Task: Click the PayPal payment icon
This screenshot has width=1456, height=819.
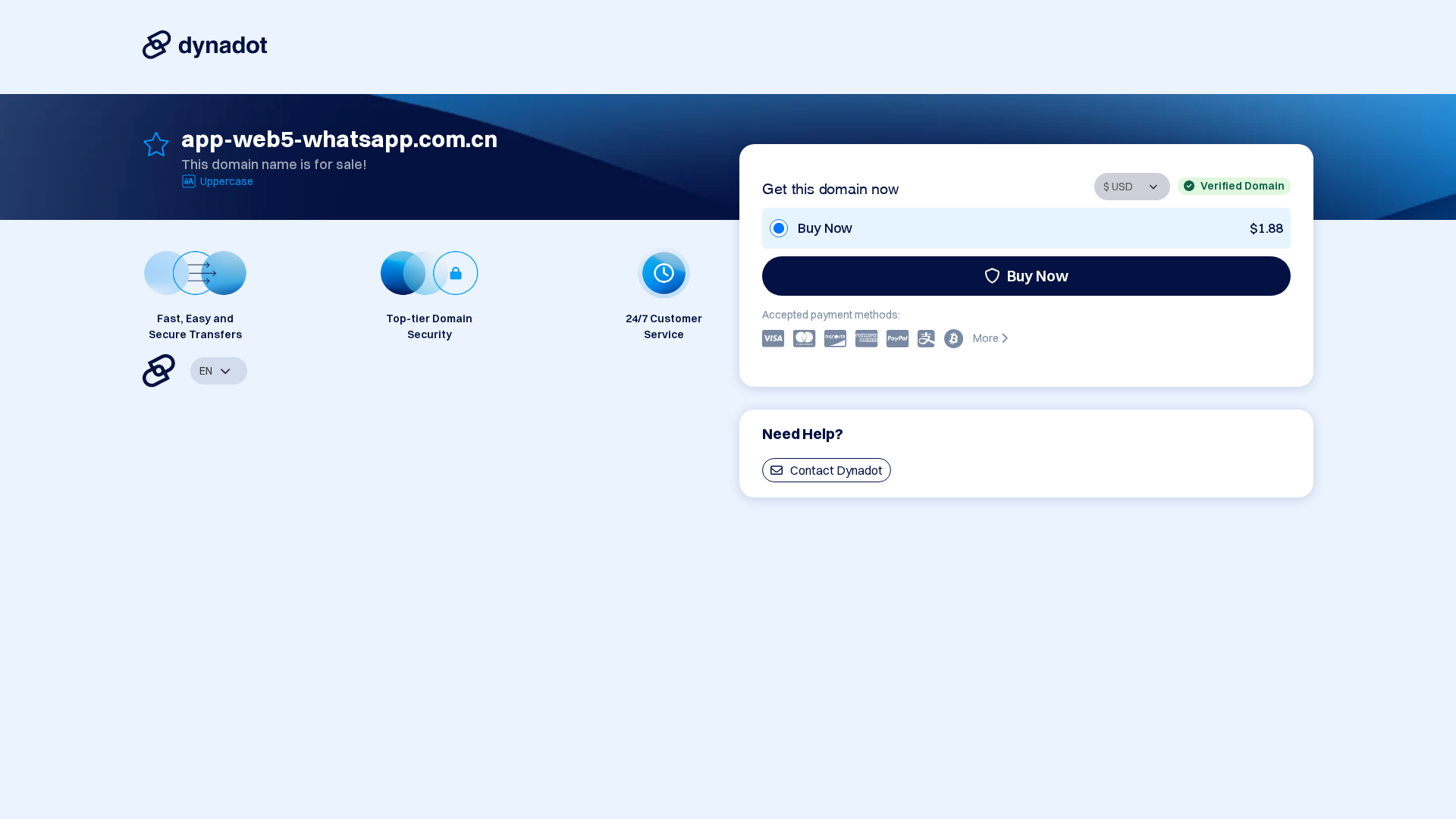Action: [897, 338]
